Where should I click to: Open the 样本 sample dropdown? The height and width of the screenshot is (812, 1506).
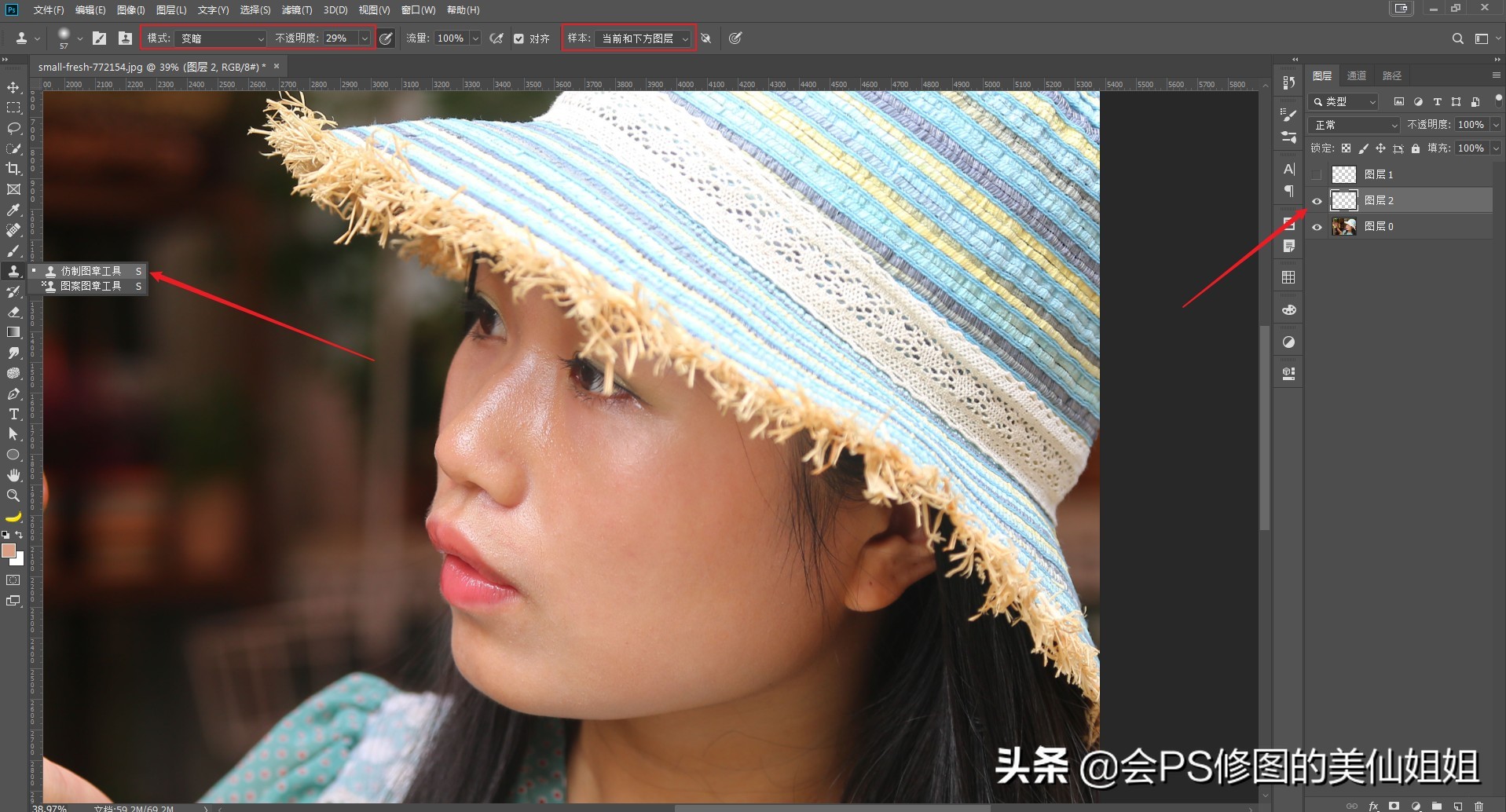click(643, 38)
